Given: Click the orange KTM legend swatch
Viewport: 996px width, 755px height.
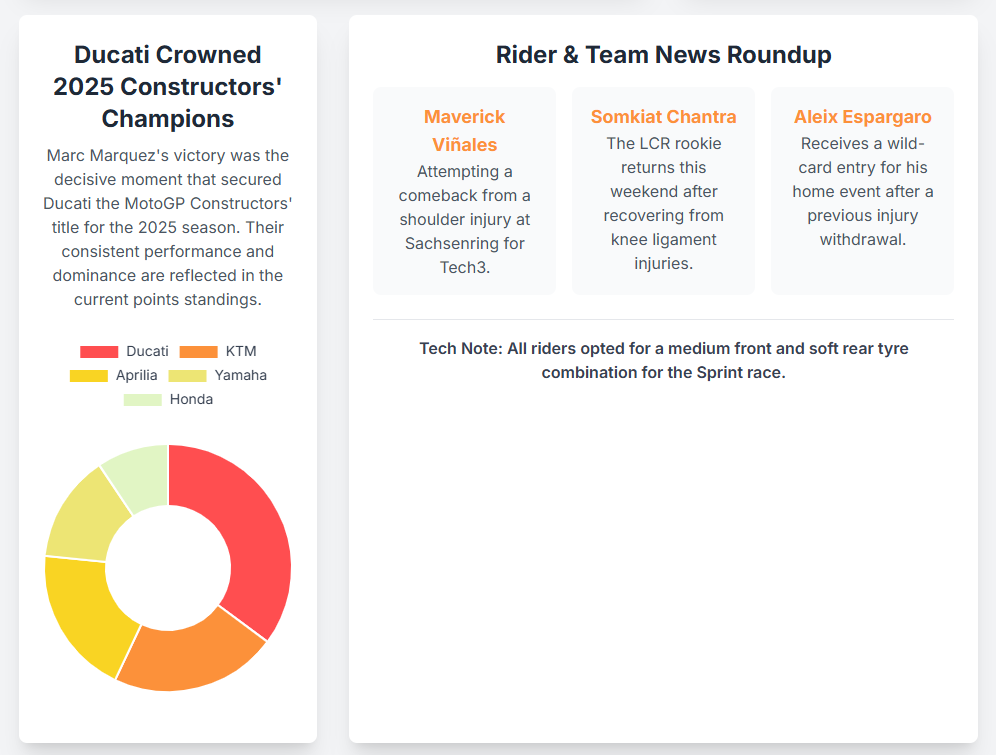Looking at the screenshot, I should click(x=198, y=351).
